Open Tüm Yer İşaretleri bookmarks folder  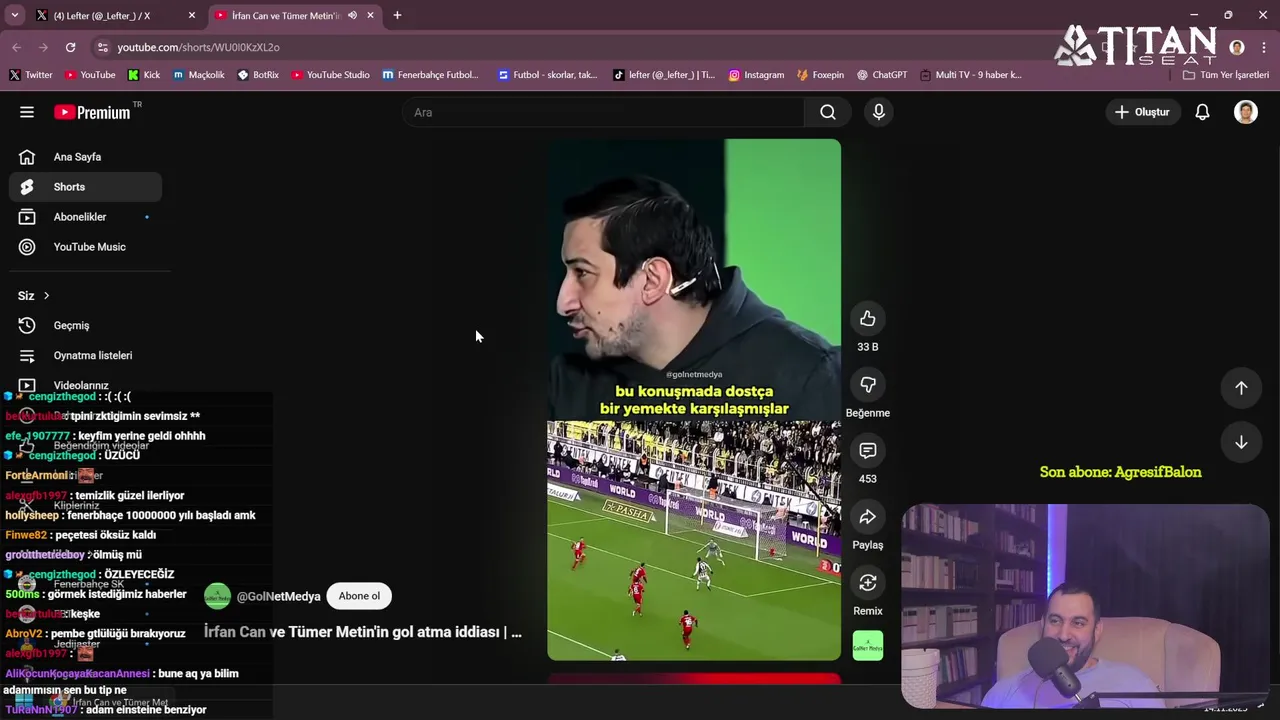(x=1226, y=75)
